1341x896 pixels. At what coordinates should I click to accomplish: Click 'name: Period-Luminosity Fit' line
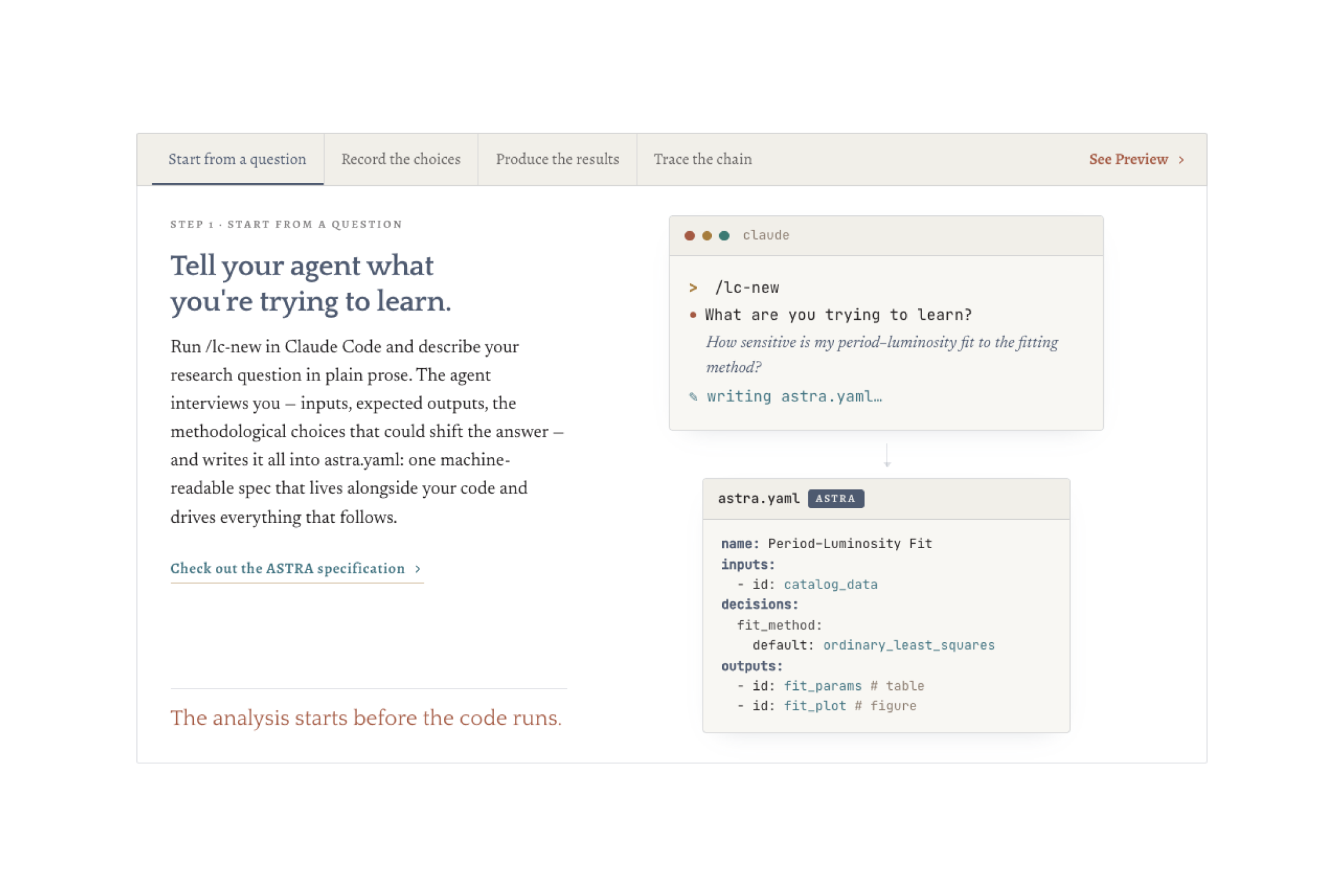click(x=826, y=543)
